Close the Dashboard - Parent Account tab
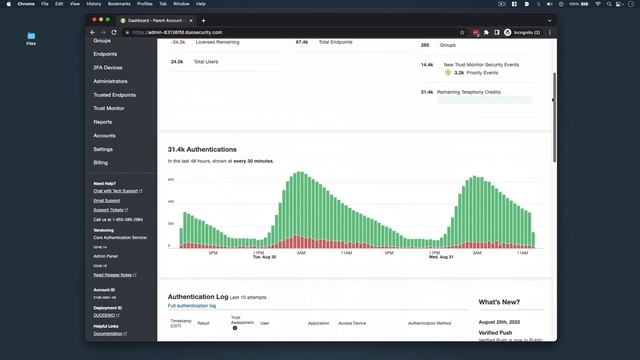 [191, 20]
